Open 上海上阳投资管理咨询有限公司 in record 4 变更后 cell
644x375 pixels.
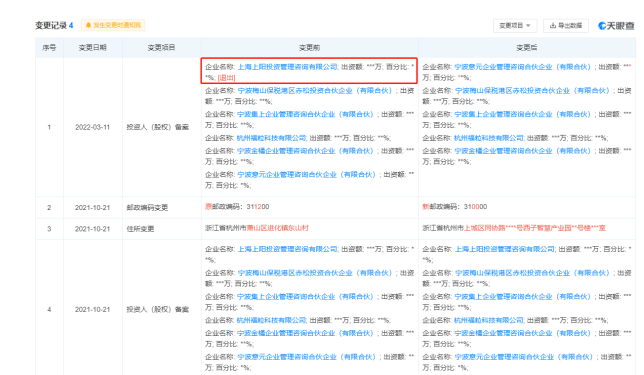(505, 249)
